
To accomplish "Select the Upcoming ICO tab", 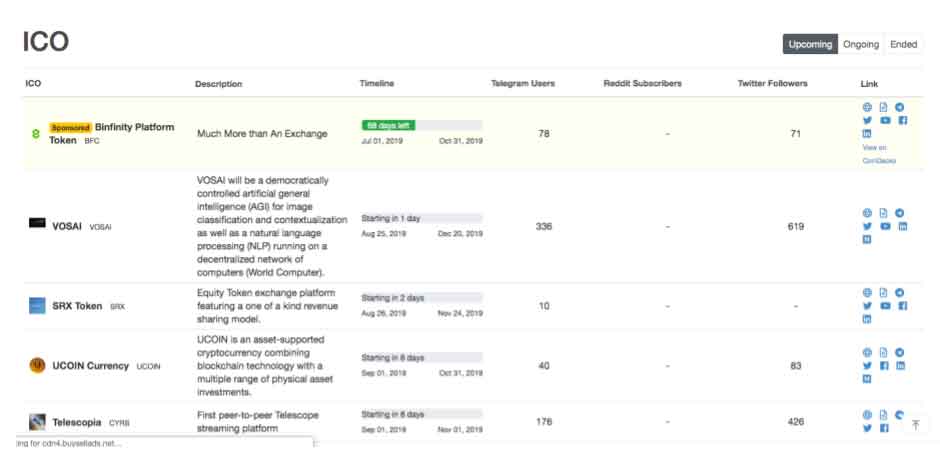I will click(x=810, y=44).
